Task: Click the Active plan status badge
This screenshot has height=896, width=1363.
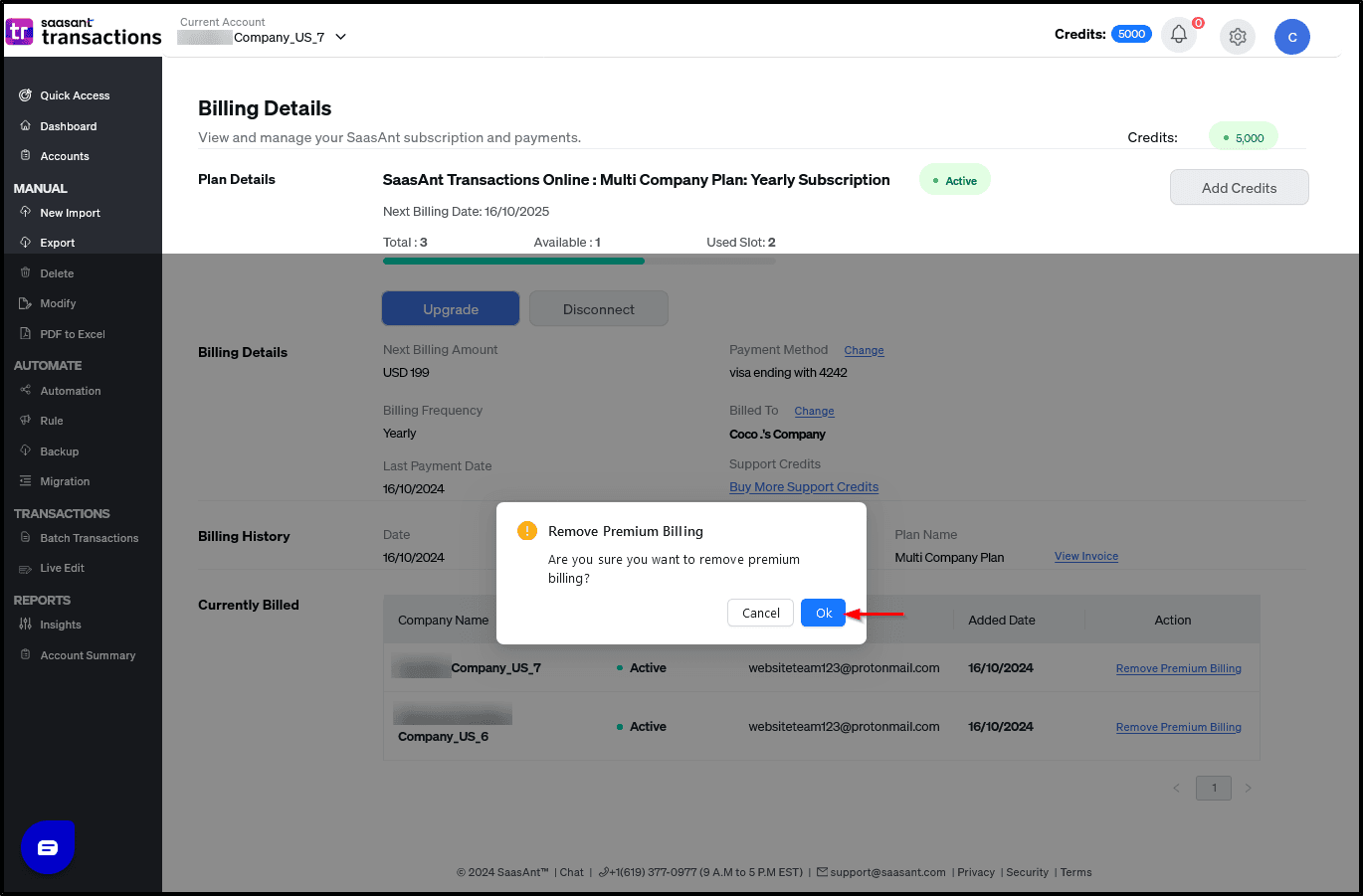Action: tap(955, 180)
